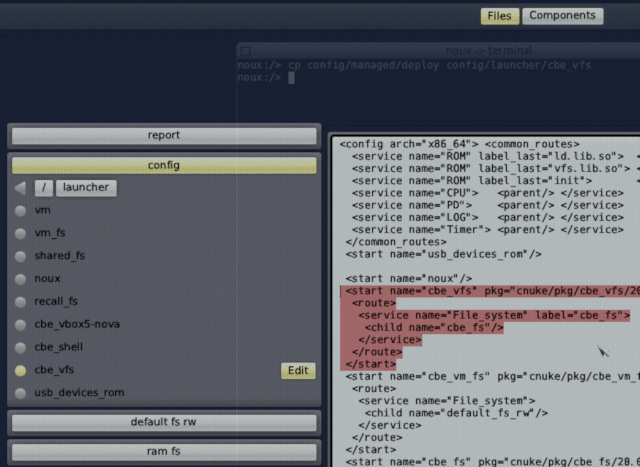Edit the cbe_vfs file
Image resolution: width=640 pixels, height=467 pixels.
tap(298, 371)
